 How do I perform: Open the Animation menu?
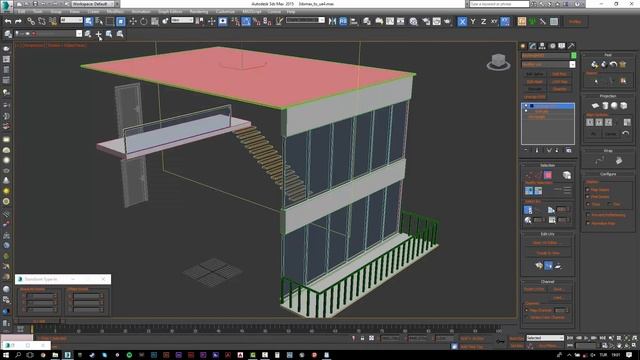pyautogui.click(x=141, y=12)
